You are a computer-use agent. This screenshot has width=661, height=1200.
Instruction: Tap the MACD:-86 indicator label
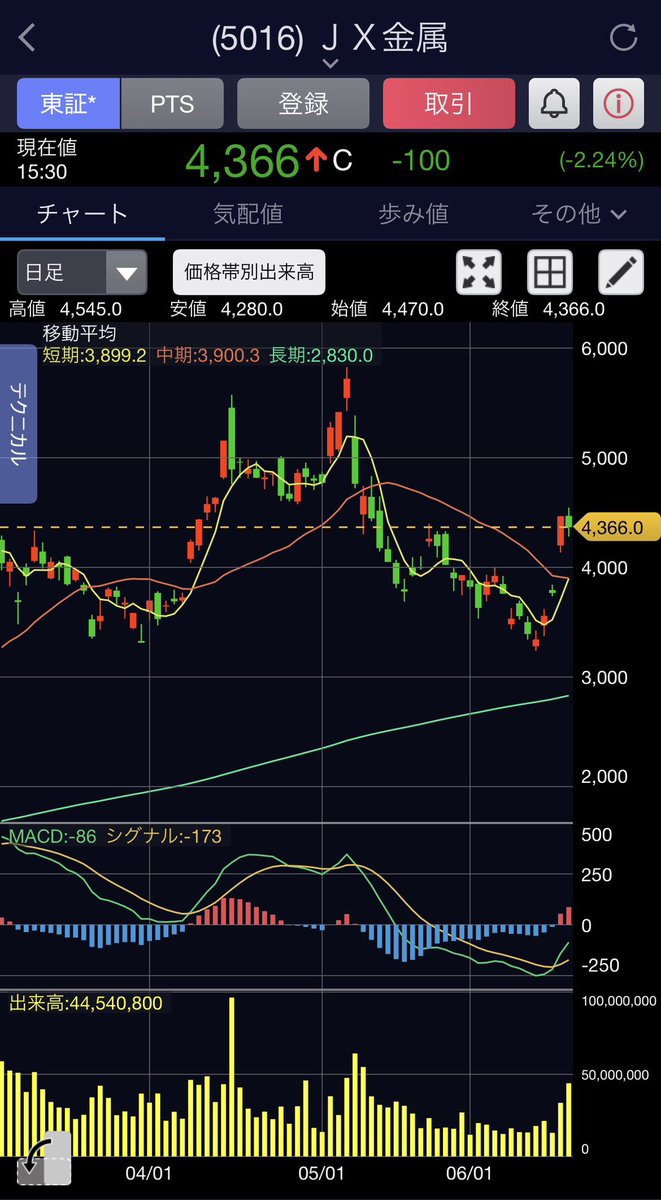coord(53,836)
